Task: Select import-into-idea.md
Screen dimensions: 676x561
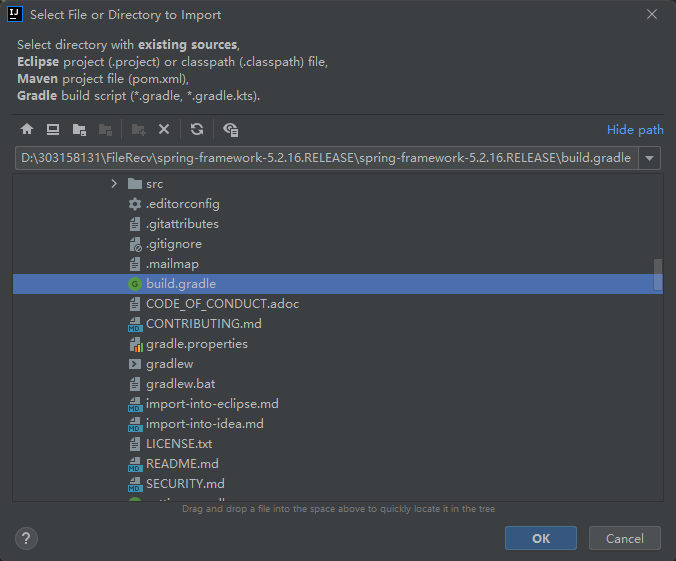Action: (x=338, y=424)
